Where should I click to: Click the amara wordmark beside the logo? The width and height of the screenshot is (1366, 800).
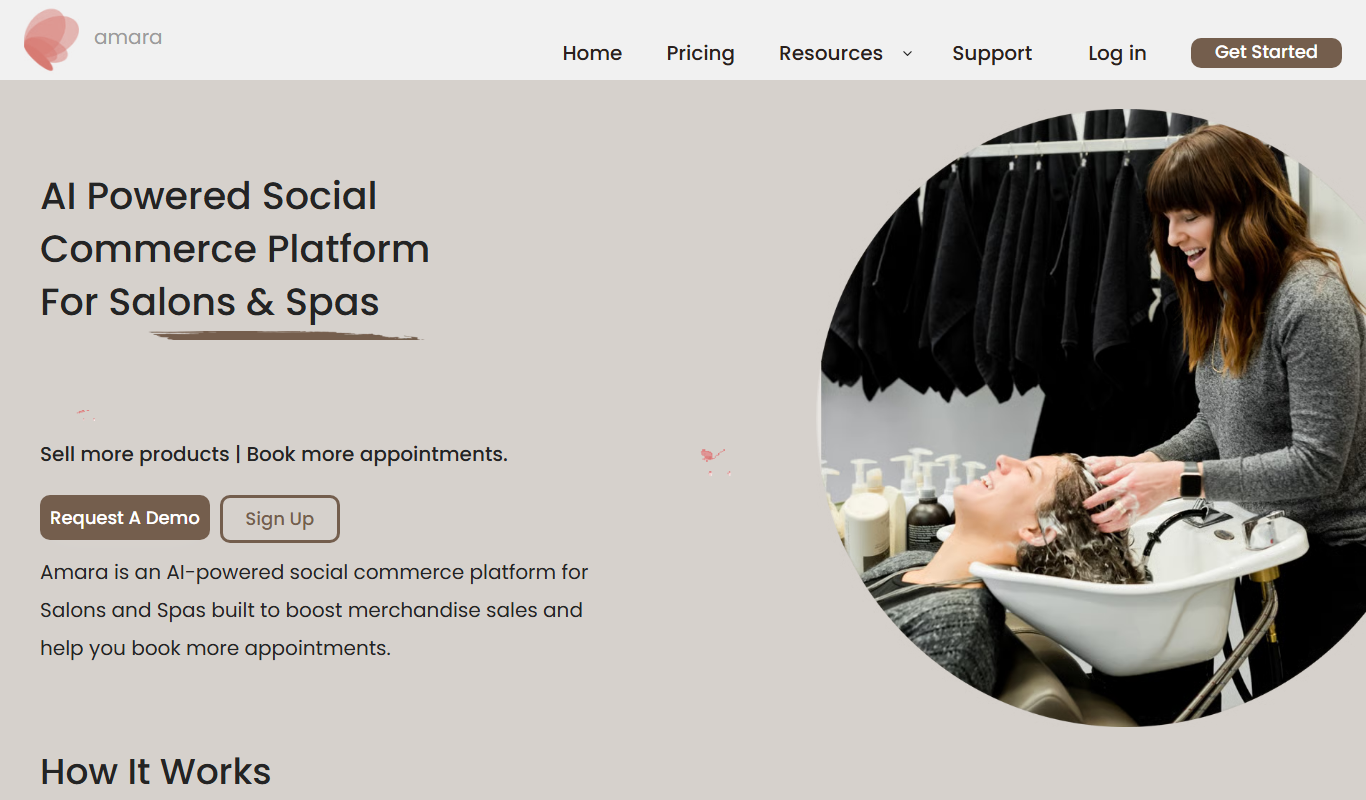128,38
